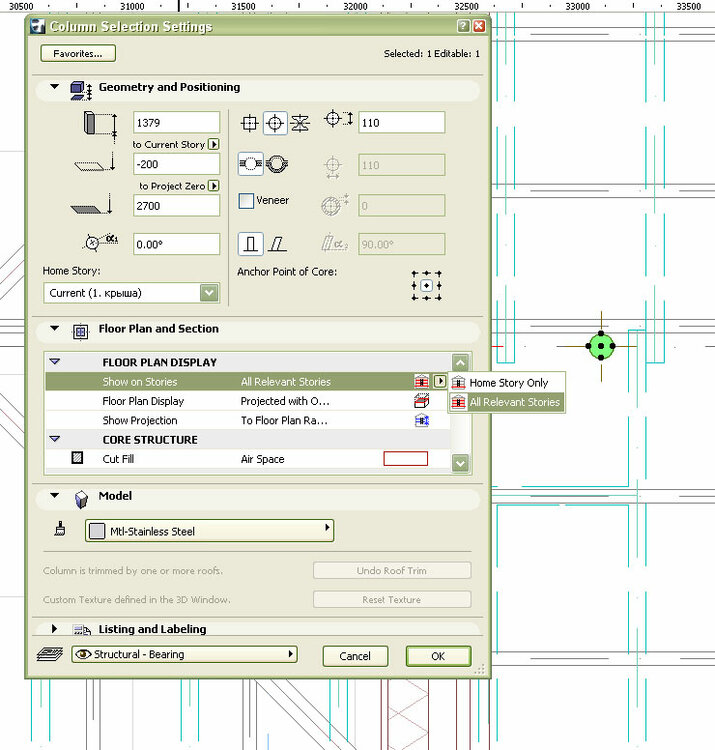Collapse the Model panel
Screen dimensions: 715x750
(55, 496)
